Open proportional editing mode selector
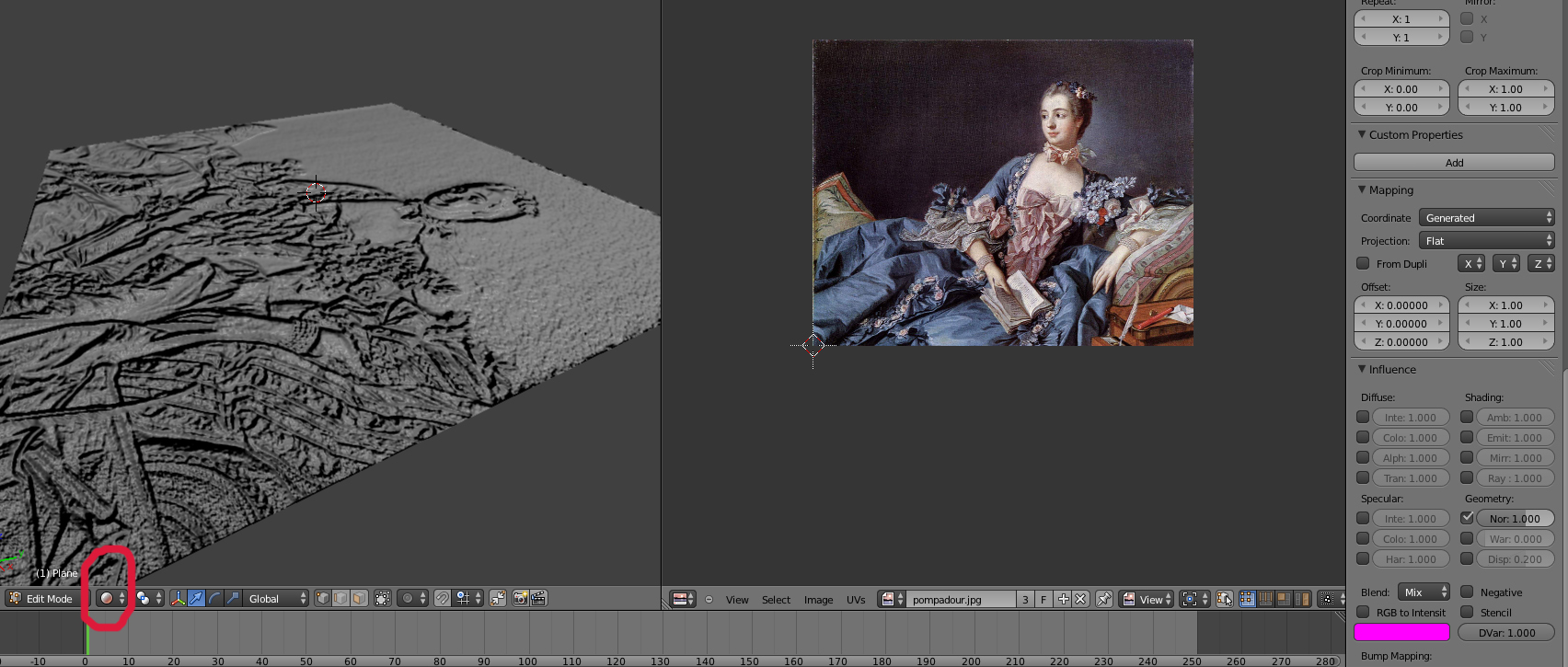1568x667 pixels. pos(412,599)
